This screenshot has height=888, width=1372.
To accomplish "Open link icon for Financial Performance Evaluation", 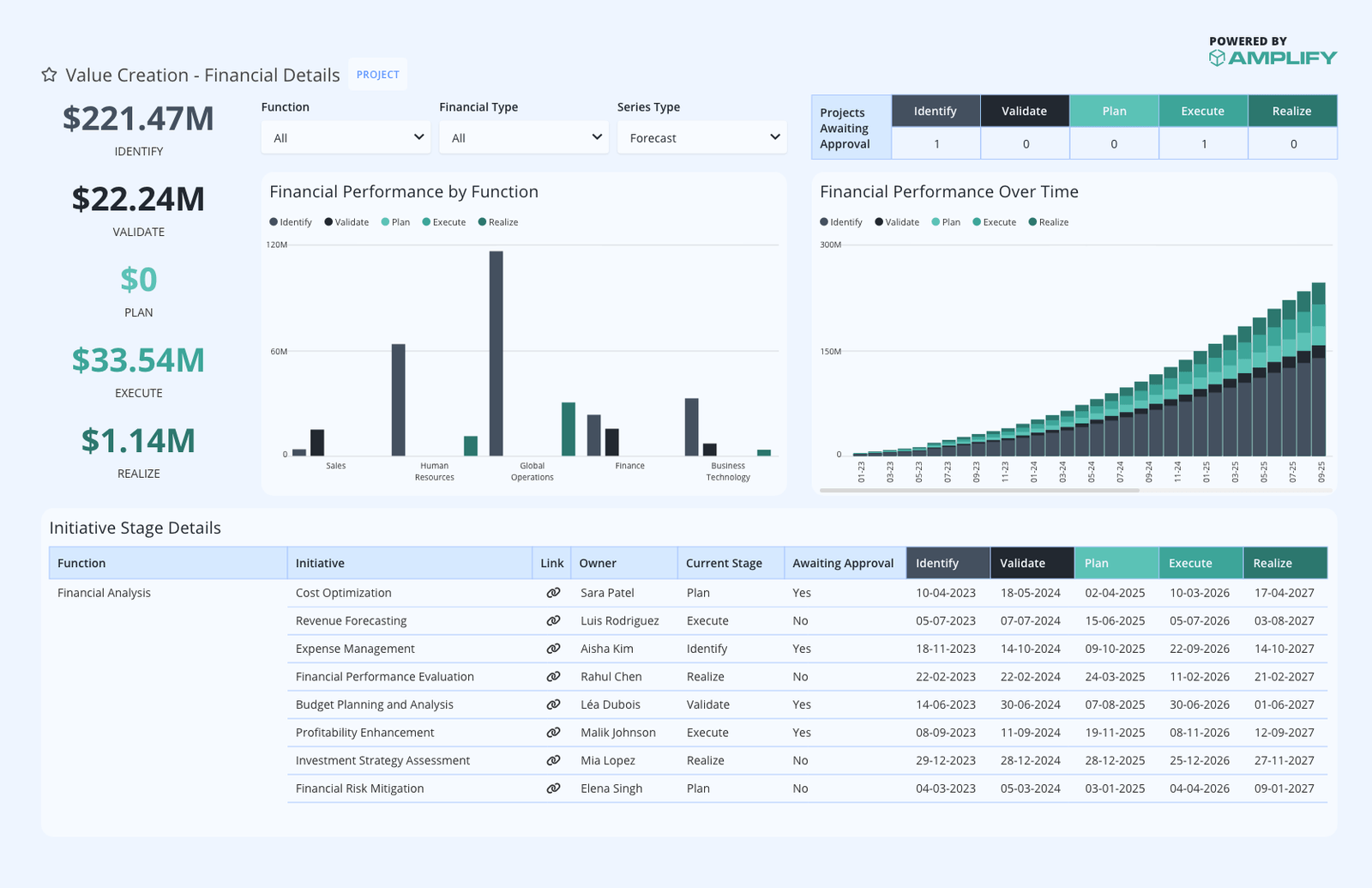I will (553, 677).
